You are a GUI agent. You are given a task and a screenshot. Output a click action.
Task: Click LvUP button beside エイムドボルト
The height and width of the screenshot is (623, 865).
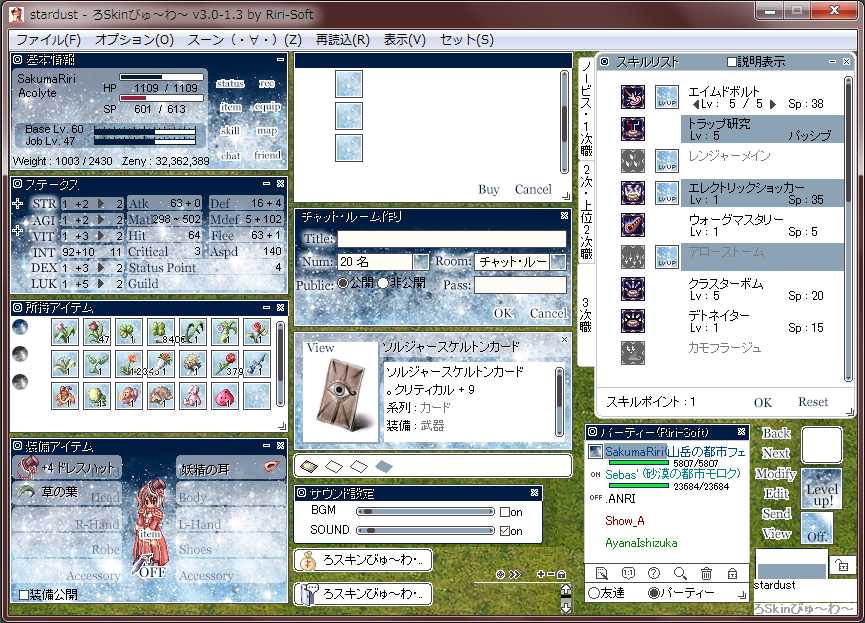point(666,97)
